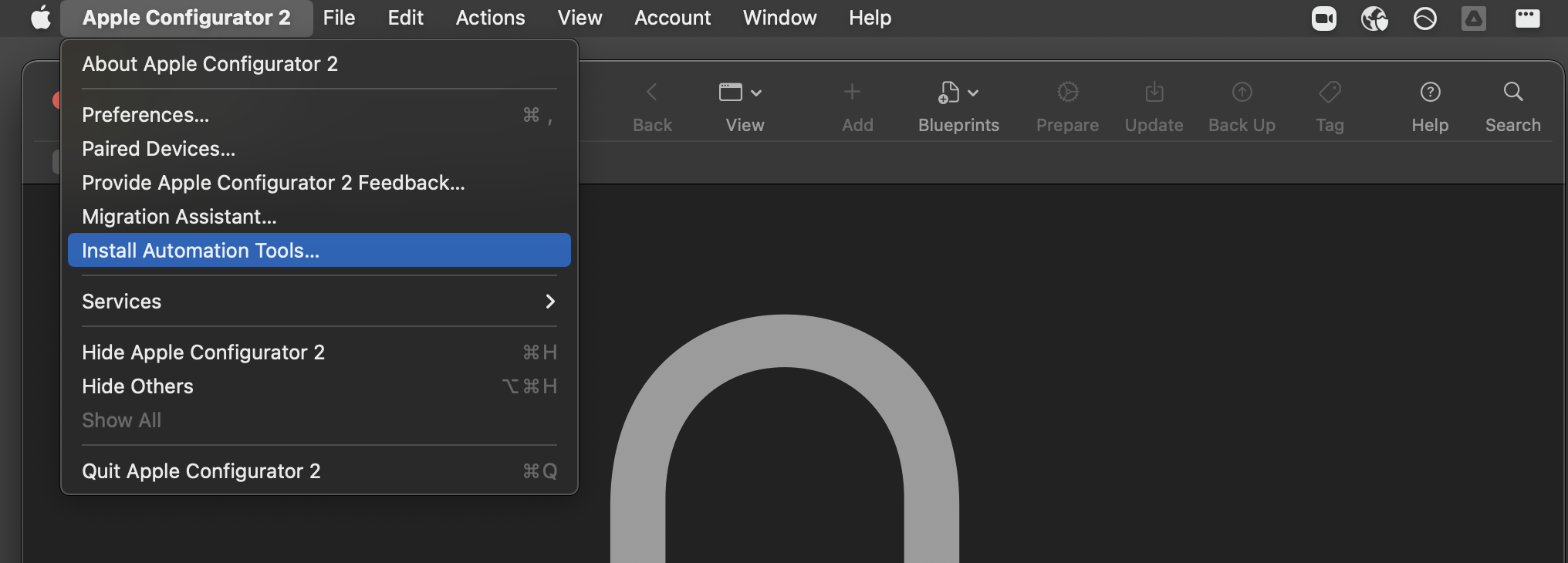This screenshot has width=1568, height=563.
Task: Click the Back Up toolbar icon
Action: pos(1242,92)
